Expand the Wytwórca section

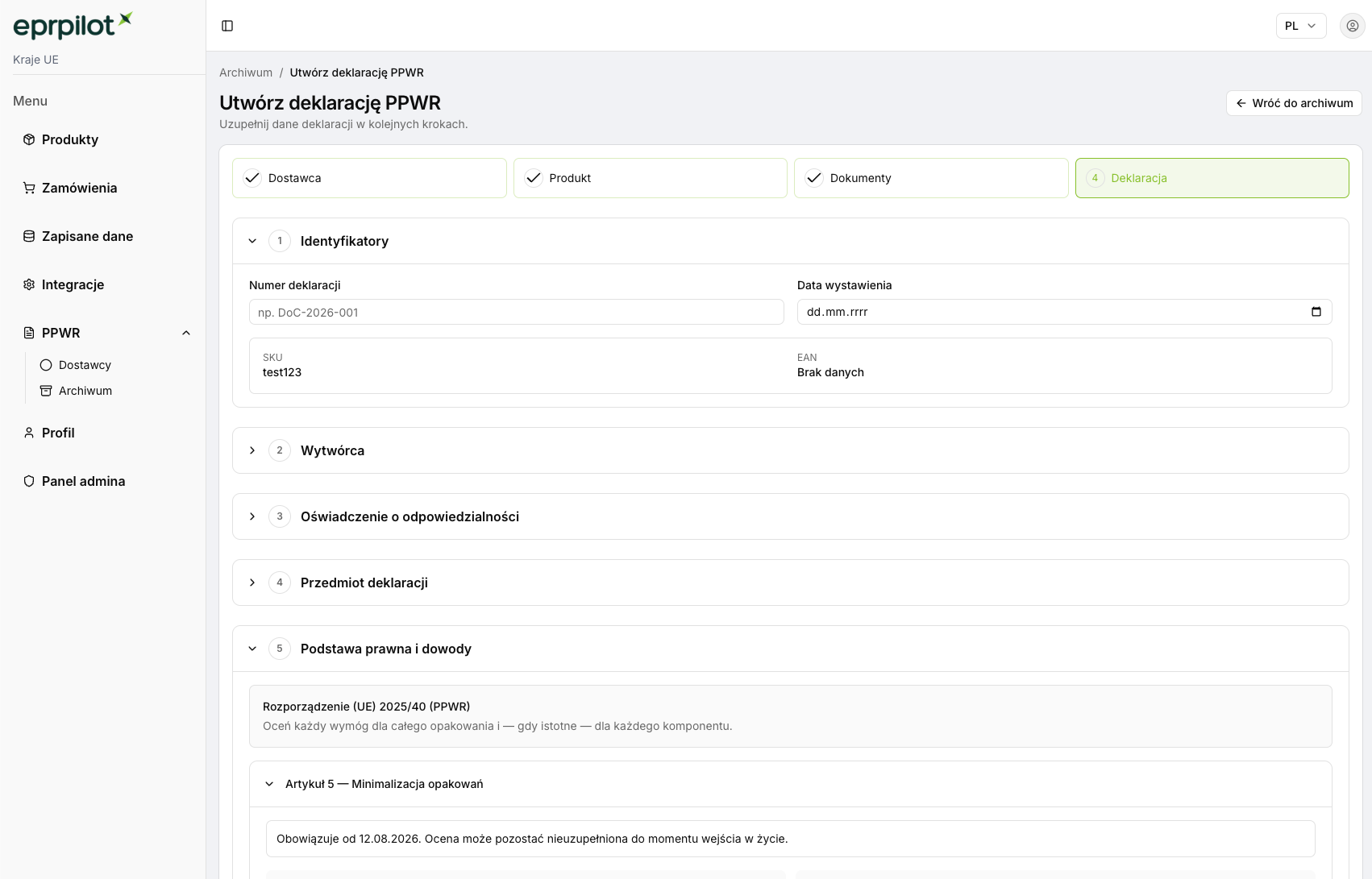tap(790, 450)
